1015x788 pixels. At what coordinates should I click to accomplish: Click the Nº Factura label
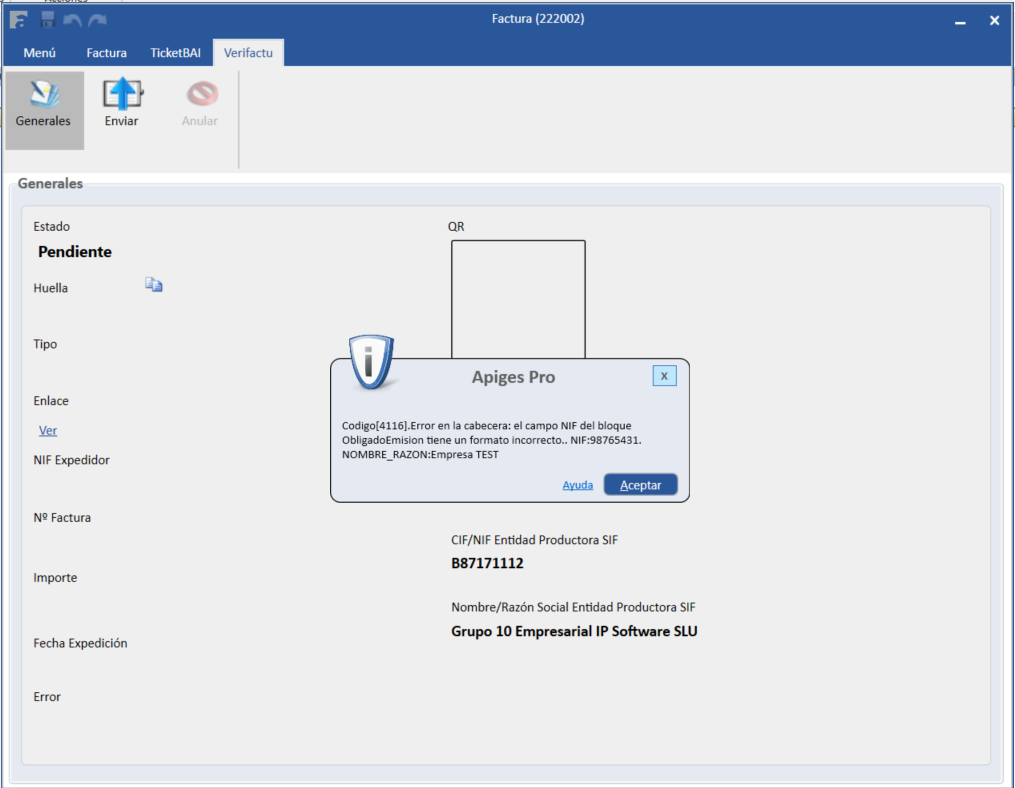click(x=62, y=518)
